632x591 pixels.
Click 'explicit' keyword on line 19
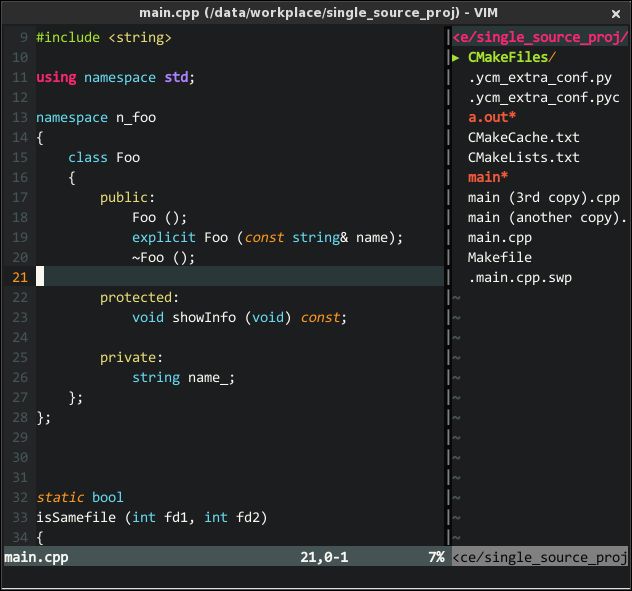click(x=164, y=237)
